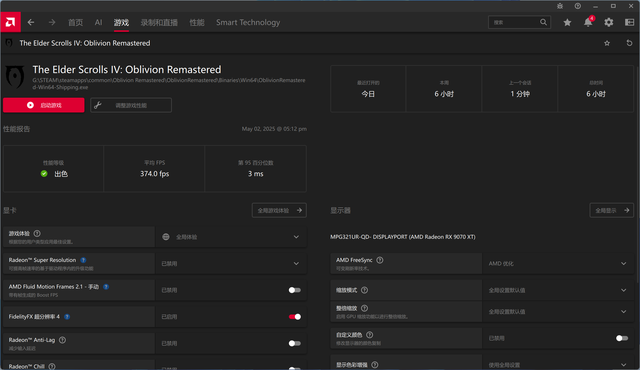
Task: Open the settings gear icon
Action: [x=609, y=22]
